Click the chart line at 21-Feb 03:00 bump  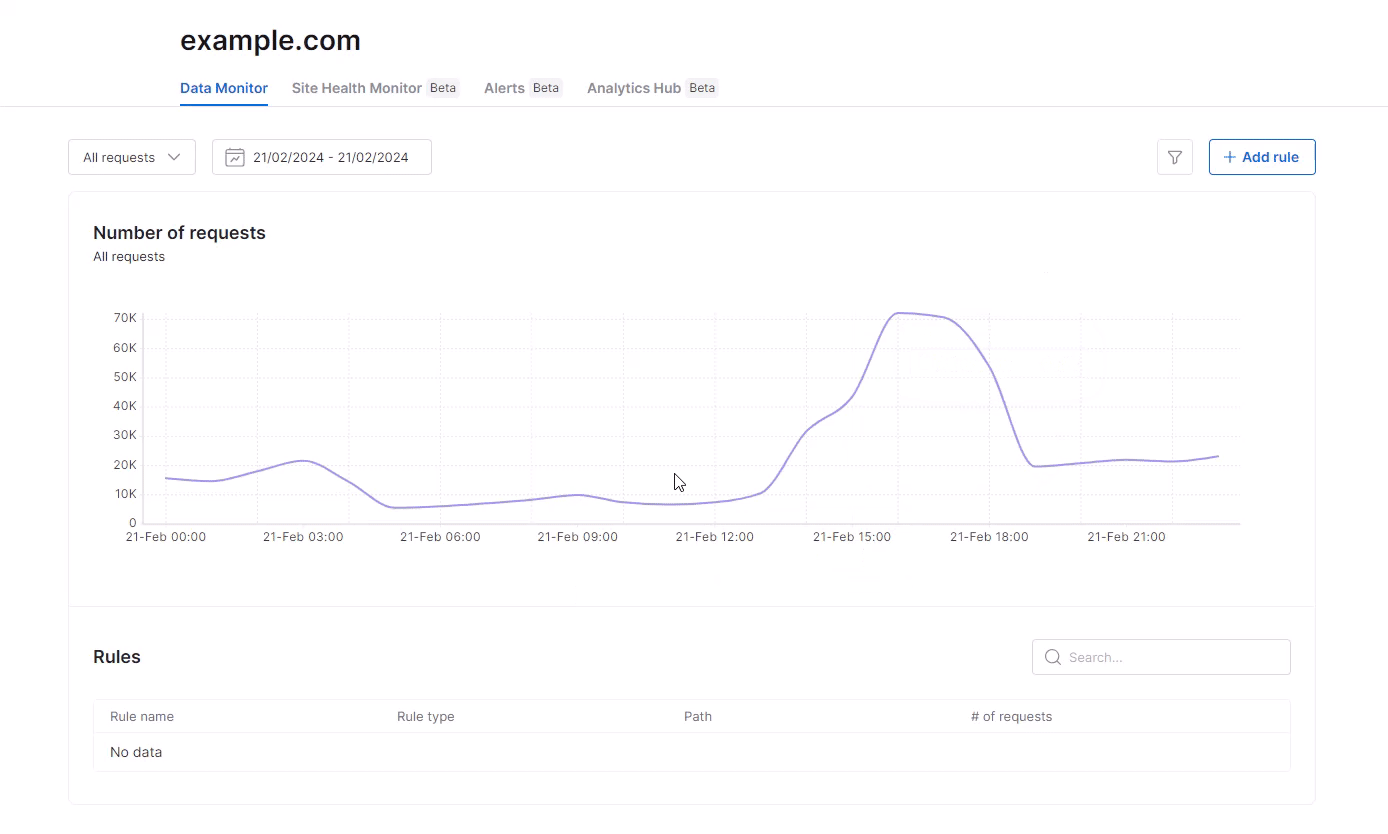(304, 461)
